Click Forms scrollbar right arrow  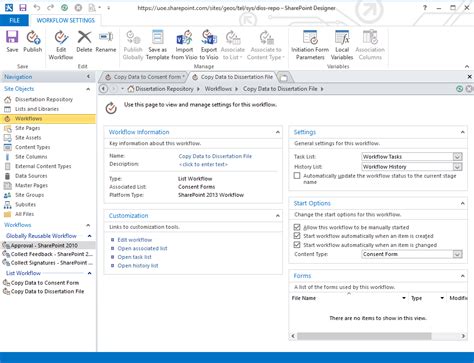[463, 336]
